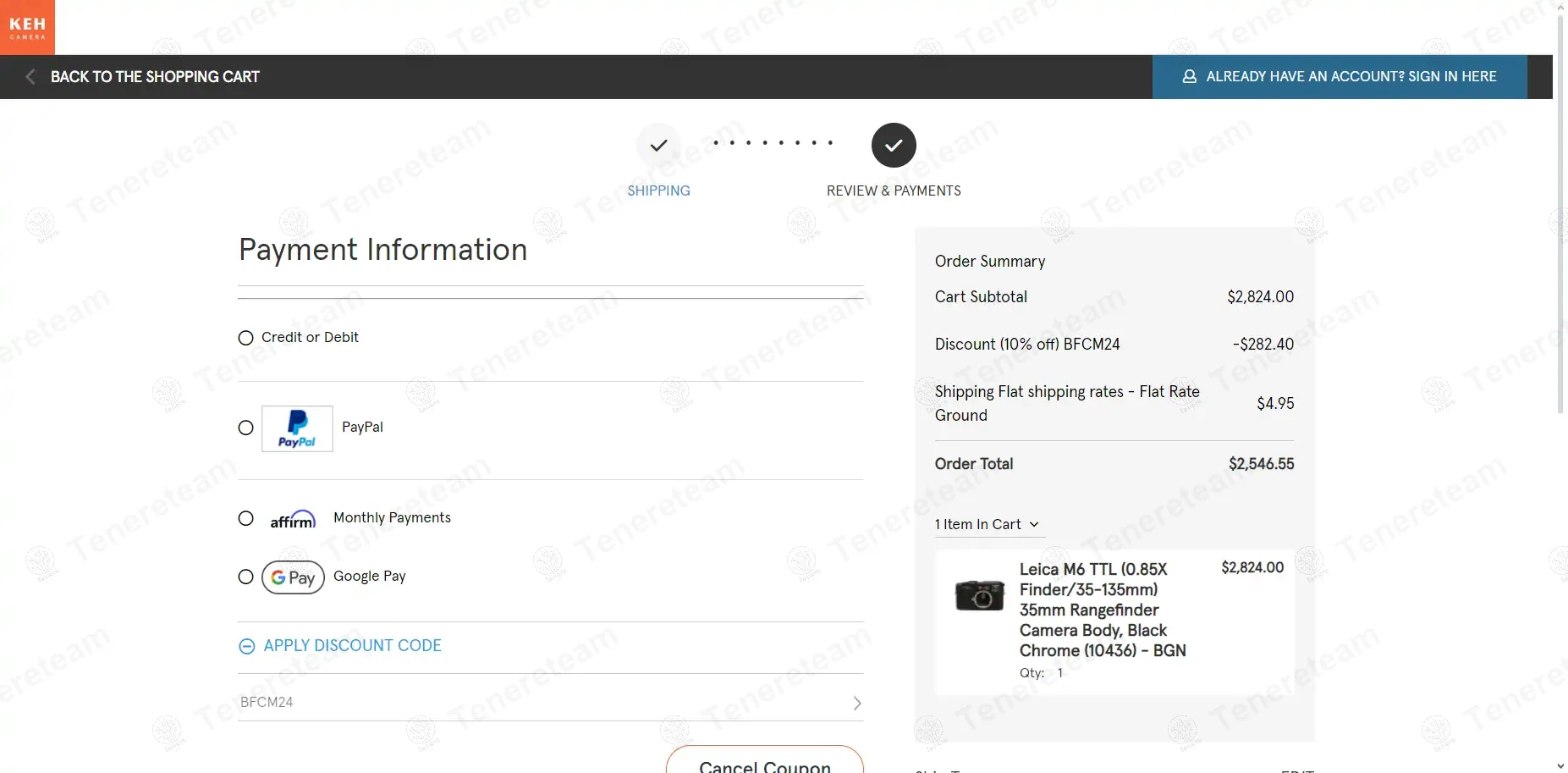
Task: Select the Google Pay radio button
Action: 246,577
